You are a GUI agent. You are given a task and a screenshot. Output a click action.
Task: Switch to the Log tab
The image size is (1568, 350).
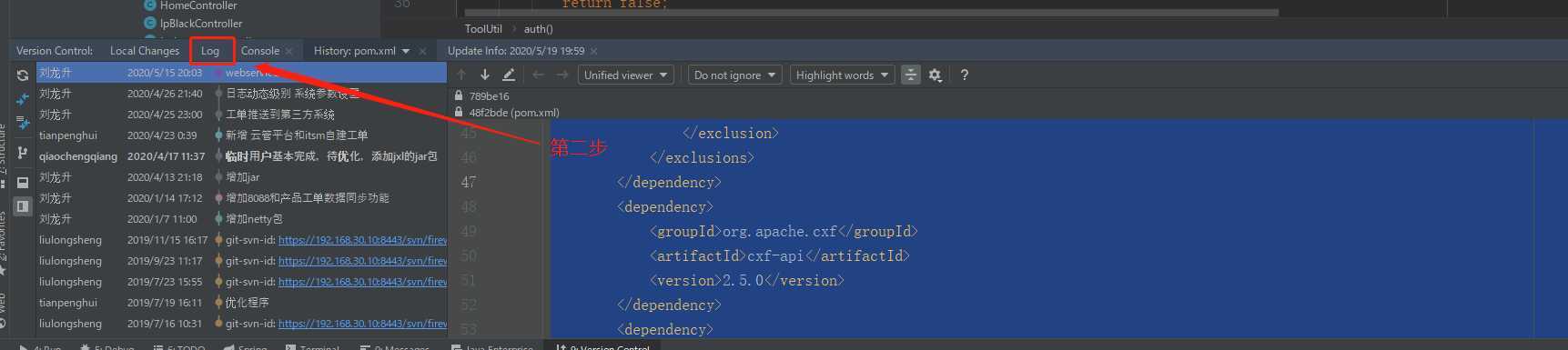pos(210,51)
